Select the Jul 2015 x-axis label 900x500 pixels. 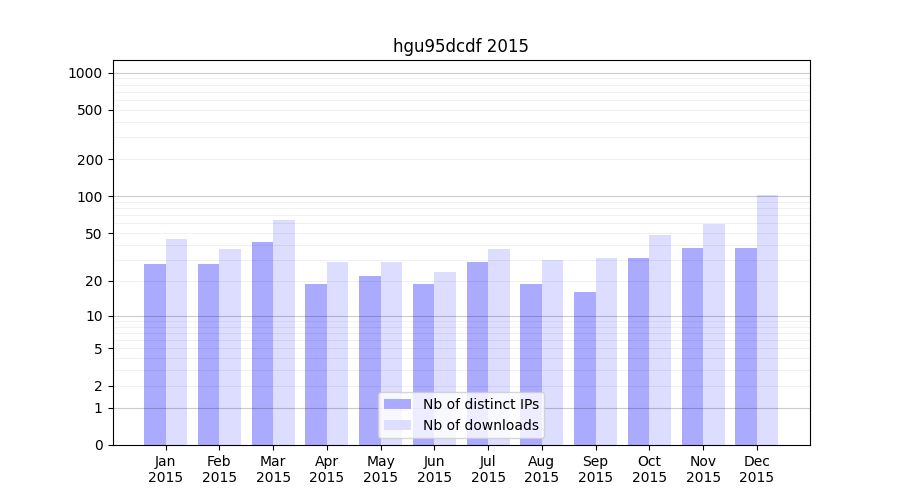pos(488,469)
